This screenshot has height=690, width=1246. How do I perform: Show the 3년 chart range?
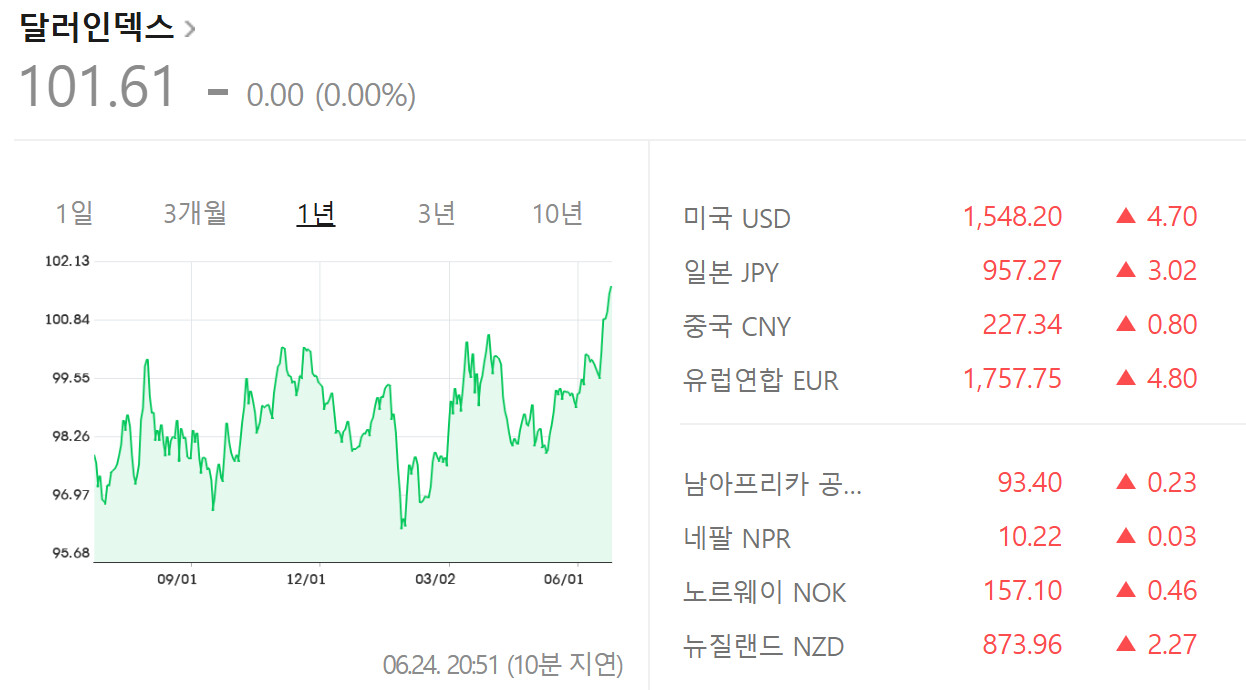coord(436,213)
